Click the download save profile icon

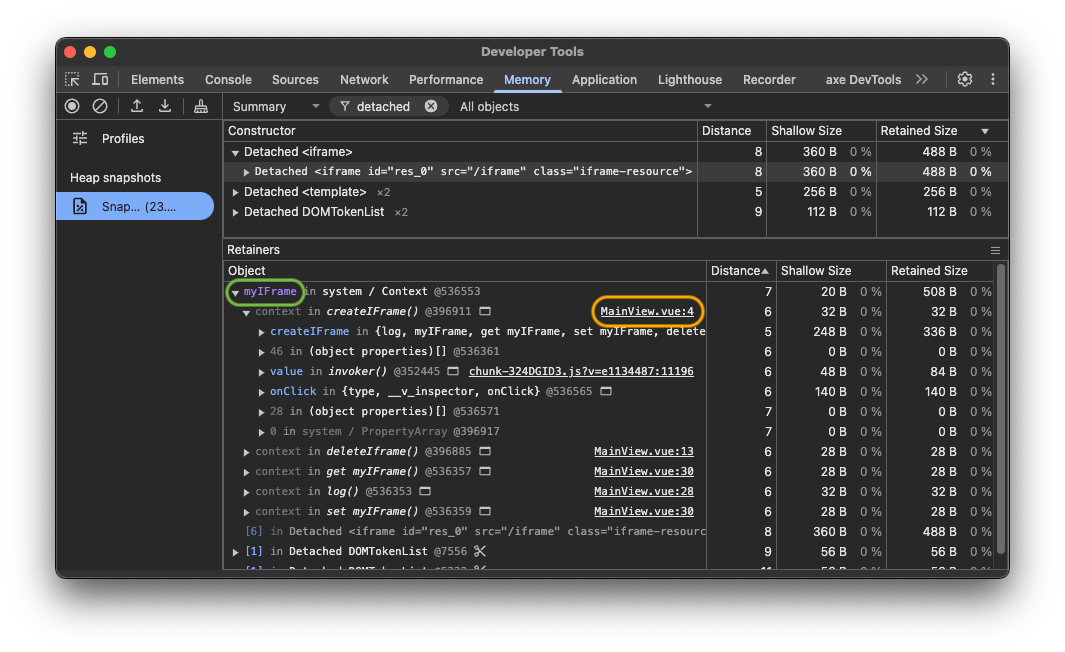click(165, 106)
